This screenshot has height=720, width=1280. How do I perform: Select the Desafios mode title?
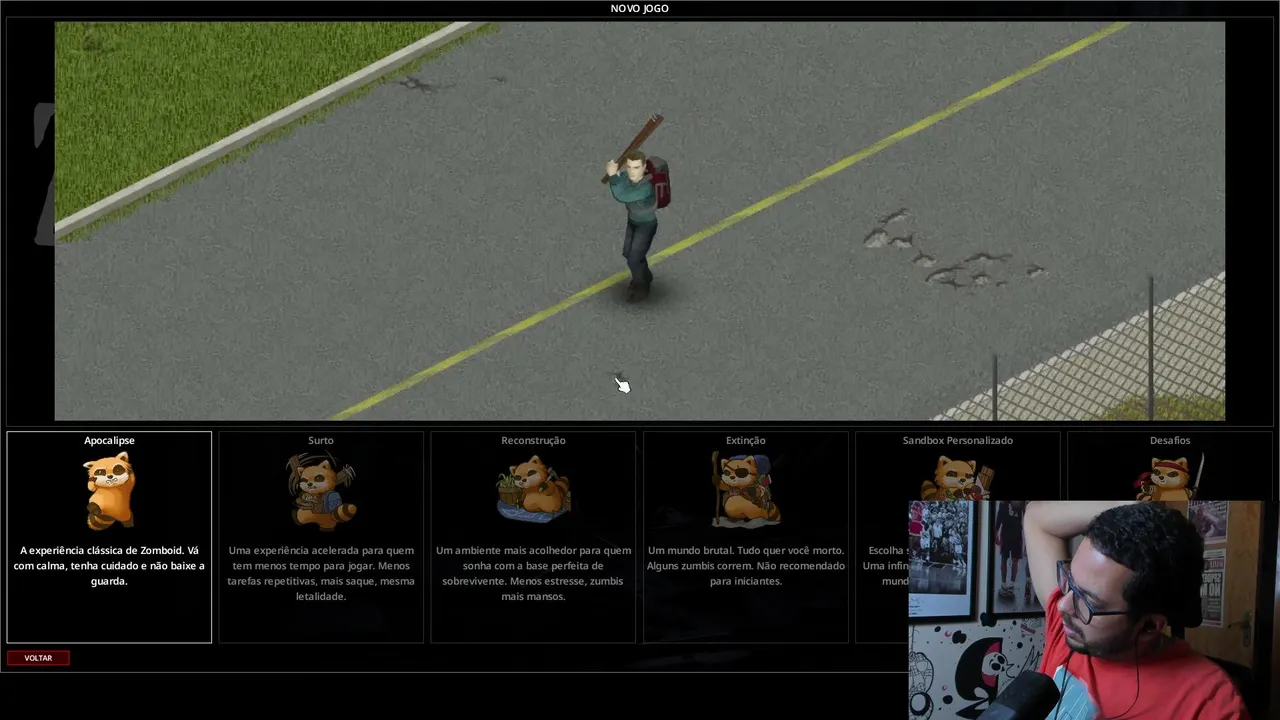pyautogui.click(x=1169, y=440)
